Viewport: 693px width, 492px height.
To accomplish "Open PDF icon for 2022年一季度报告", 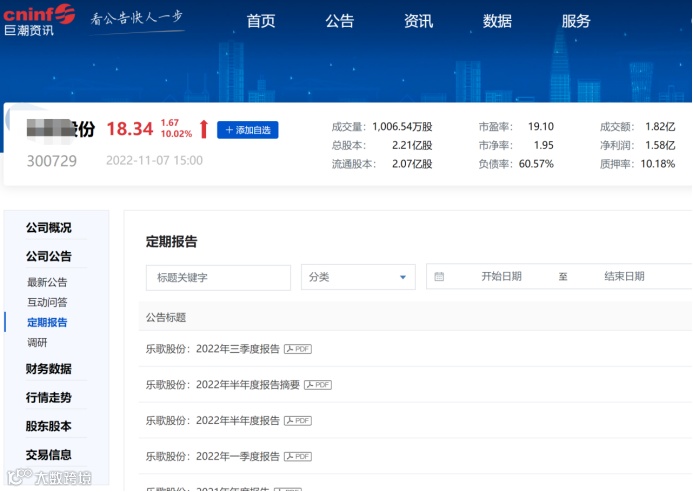I will (x=298, y=457).
